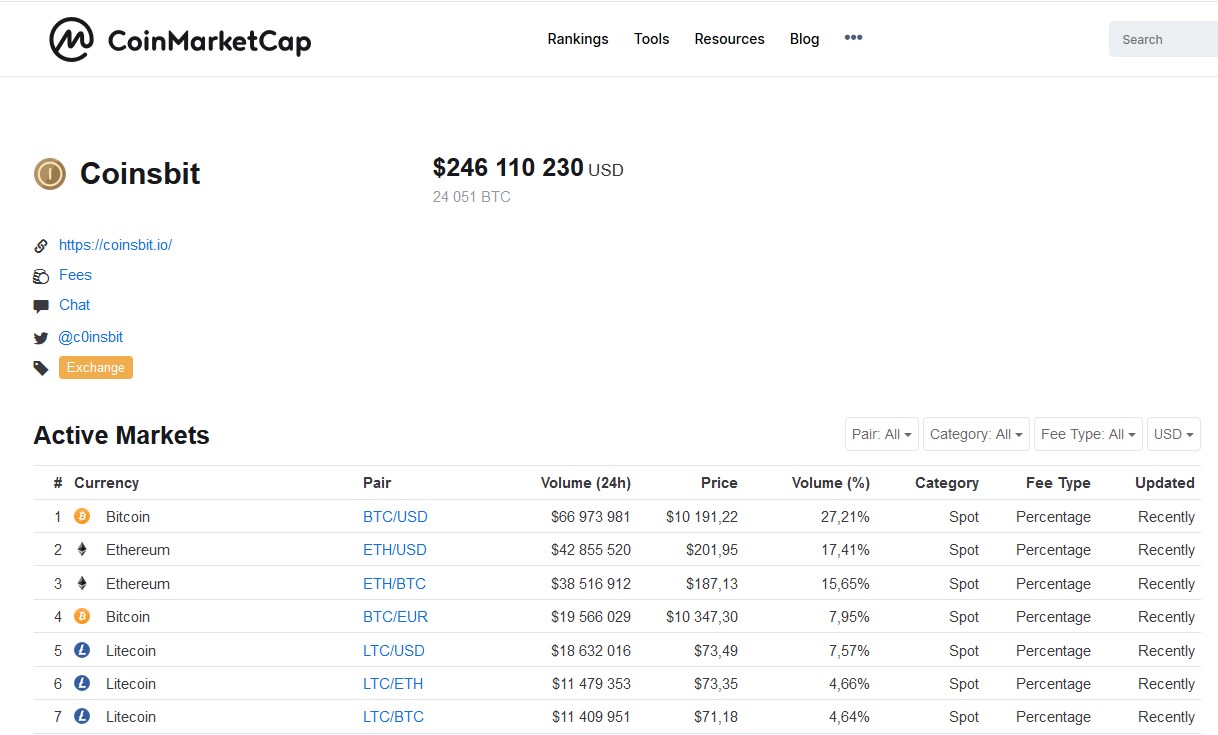Click the speech bubble icon beside Chat

[41, 306]
